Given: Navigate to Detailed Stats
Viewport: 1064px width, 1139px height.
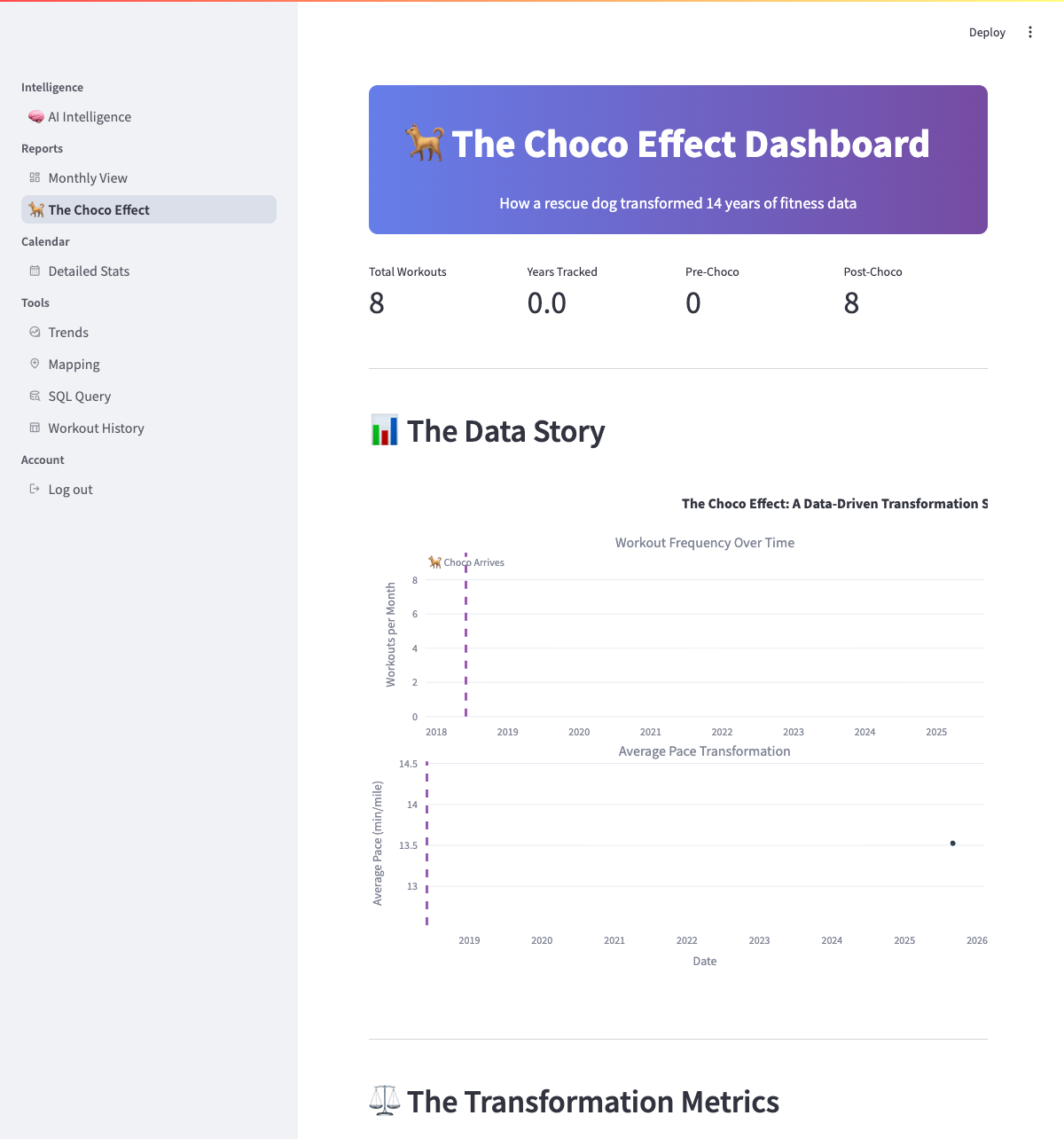Looking at the screenshot, I should pos(89,271).
